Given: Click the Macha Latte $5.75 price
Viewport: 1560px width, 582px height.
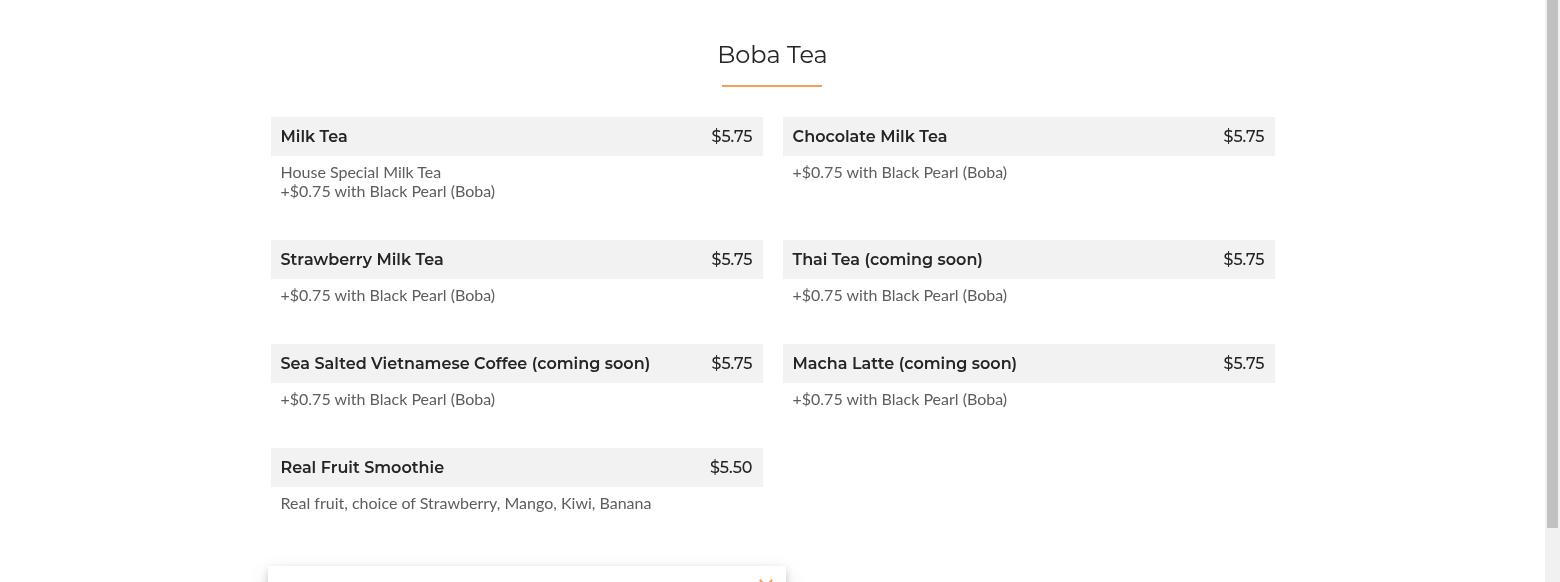Looking at the screenshot, I should [1244, 363].
